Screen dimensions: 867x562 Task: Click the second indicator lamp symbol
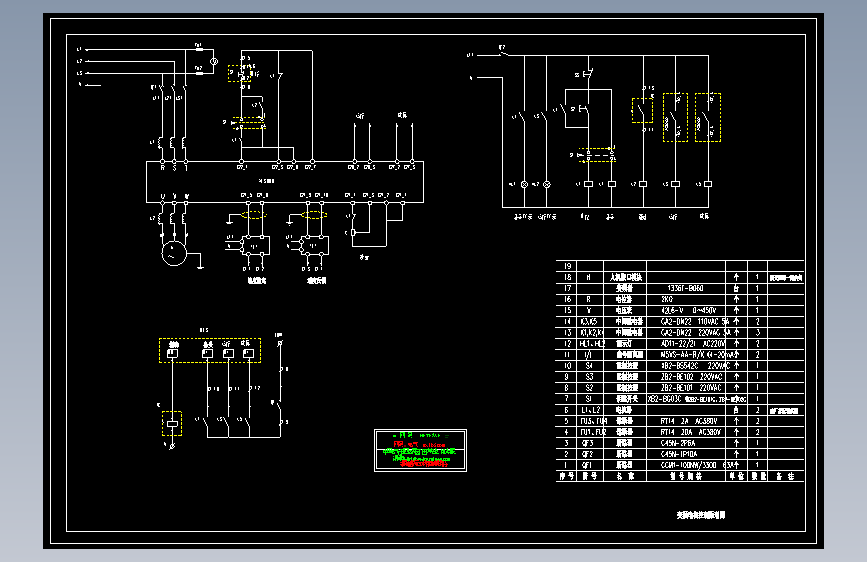(547, 184)
